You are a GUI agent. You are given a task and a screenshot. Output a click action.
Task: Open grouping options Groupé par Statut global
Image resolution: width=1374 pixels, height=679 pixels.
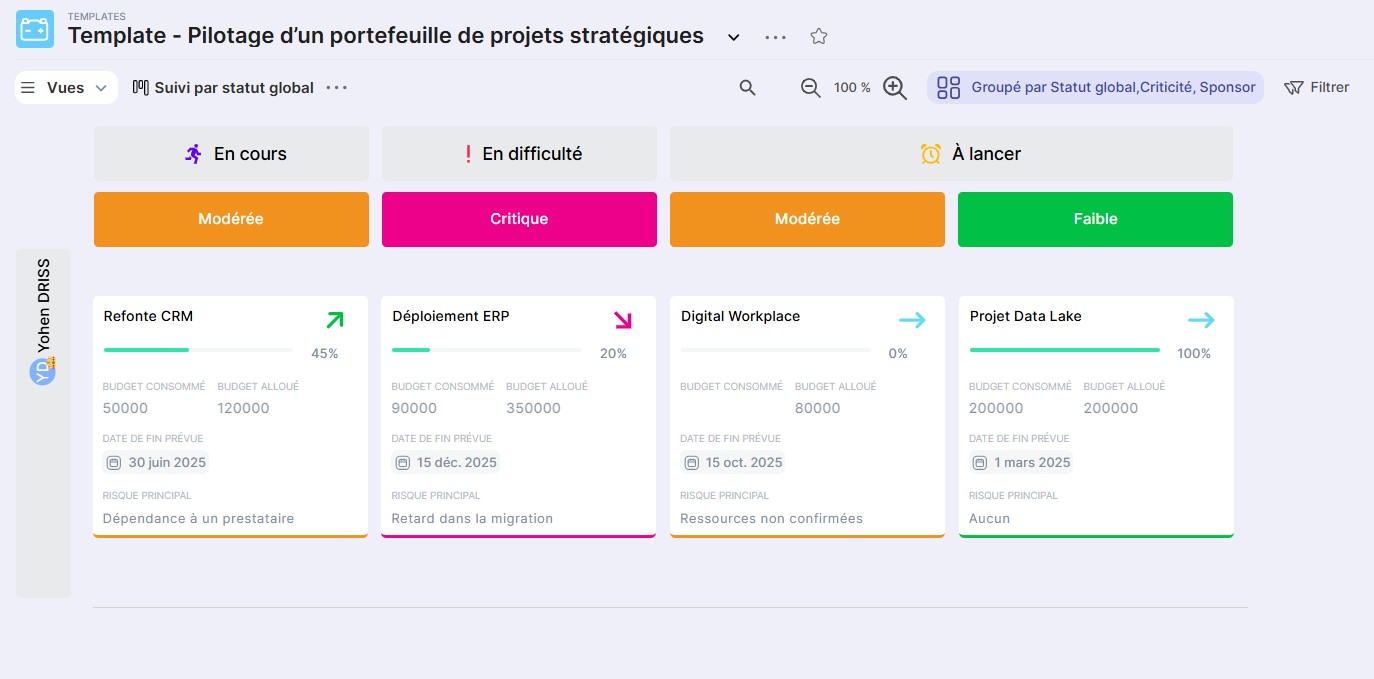1095,88
